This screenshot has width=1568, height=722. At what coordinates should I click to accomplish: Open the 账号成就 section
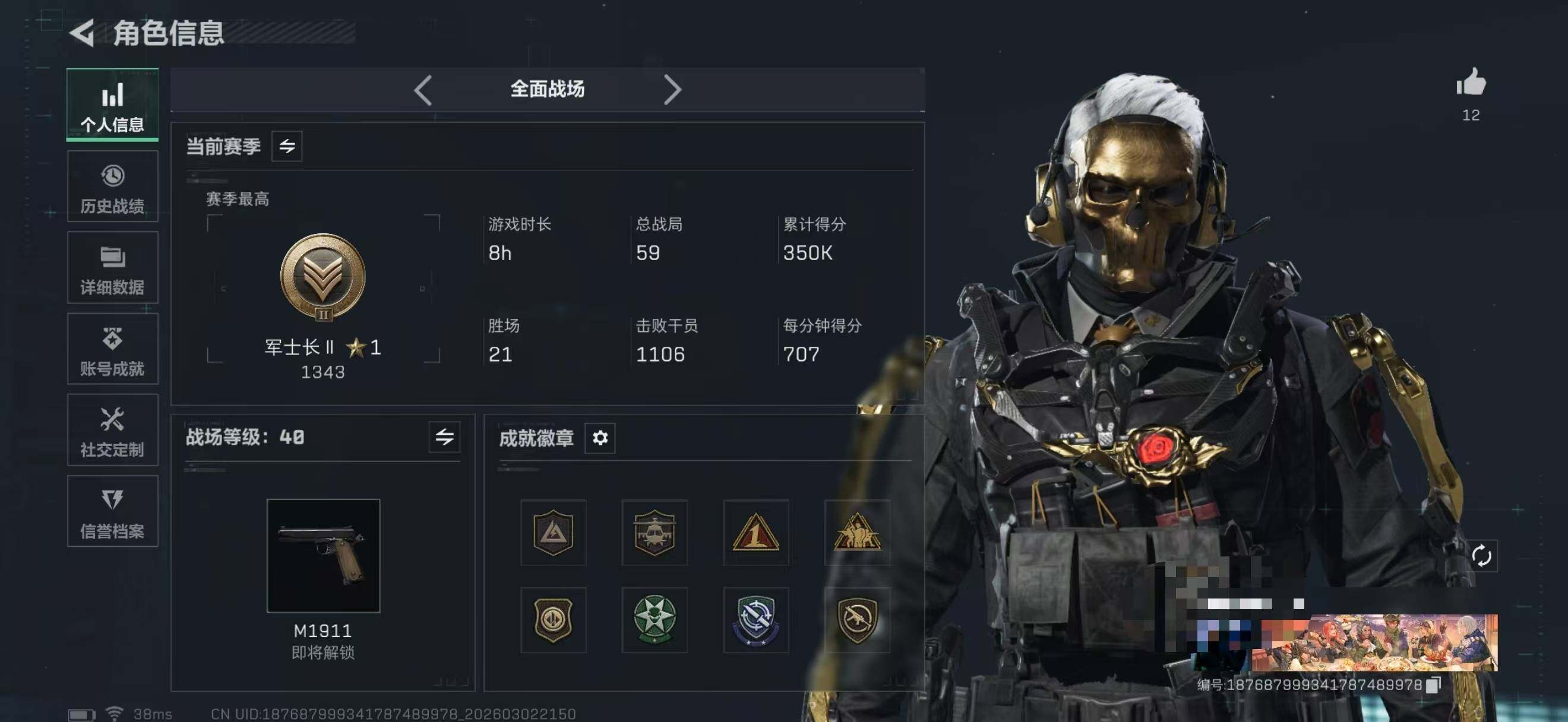click(113, 349)
